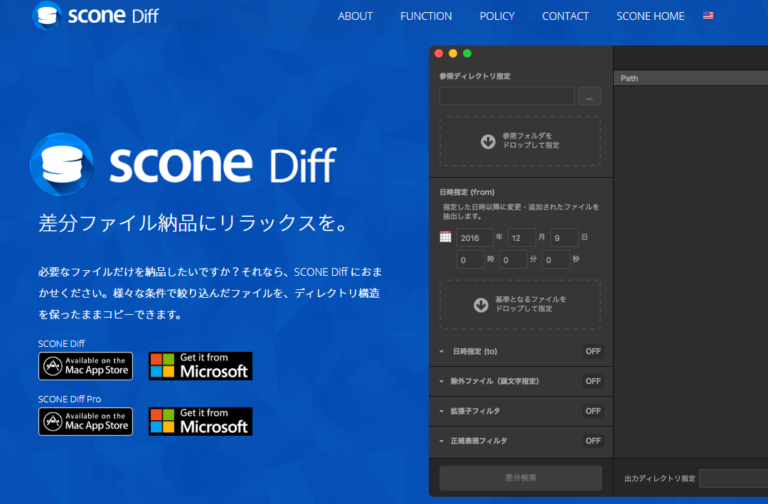Toggle the 除外ファイル OFF switch
768x504 pixels.
(x=593, y=381)
